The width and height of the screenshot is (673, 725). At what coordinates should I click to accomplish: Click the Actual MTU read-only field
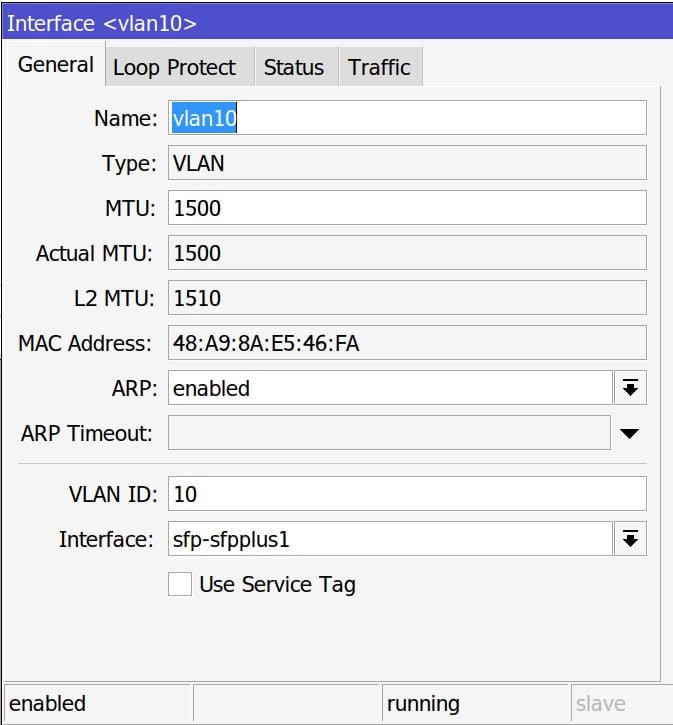[406, 253]
